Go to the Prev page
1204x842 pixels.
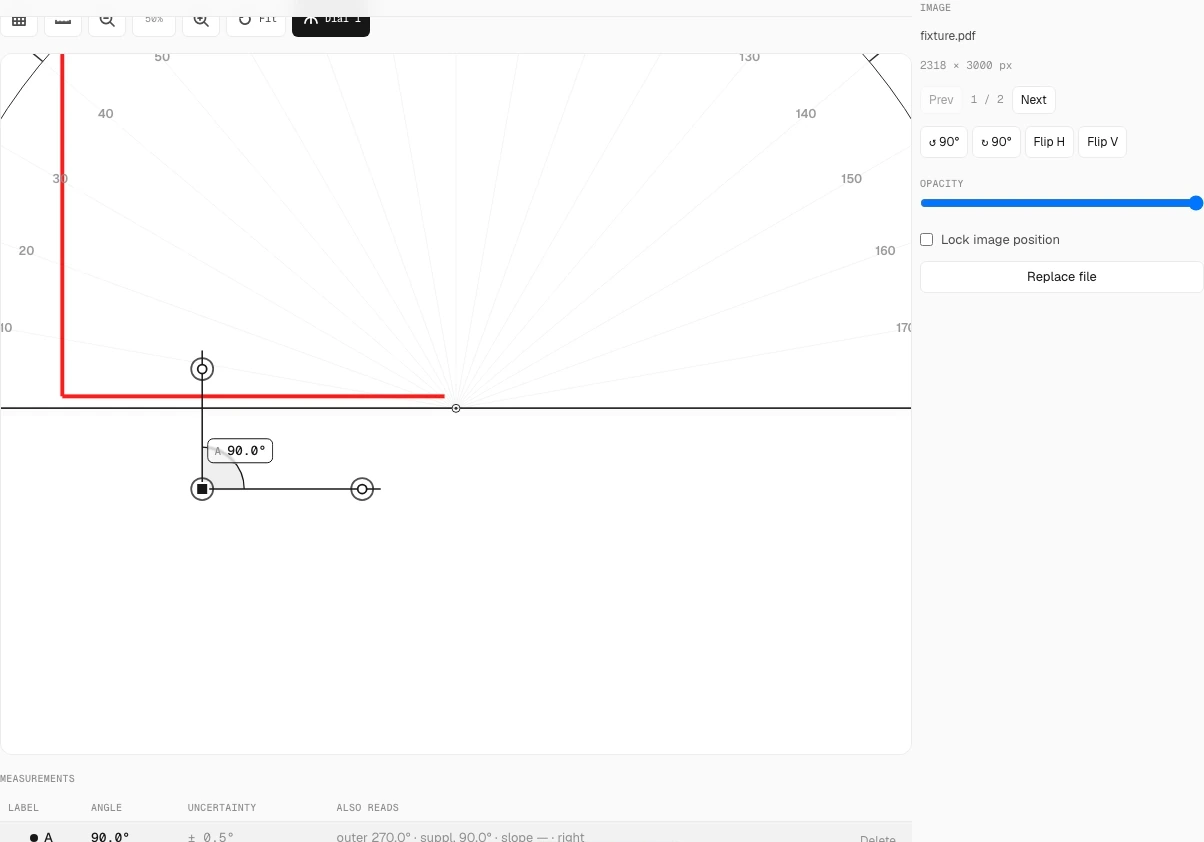pyautogui.click(x=941, y=100)
